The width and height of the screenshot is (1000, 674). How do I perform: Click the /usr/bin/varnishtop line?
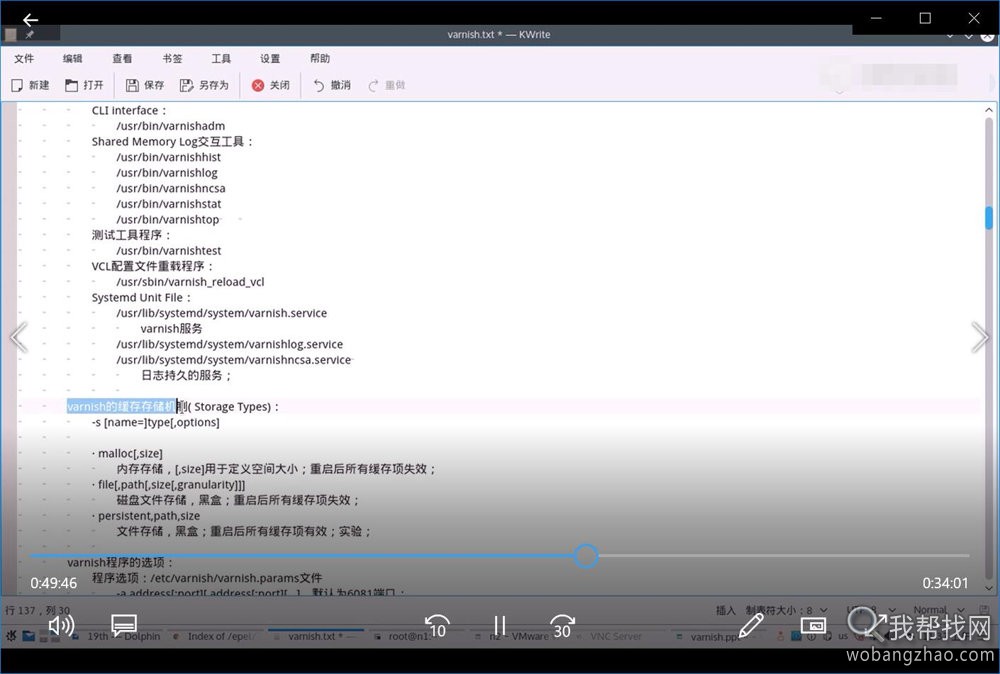[168, 219]
